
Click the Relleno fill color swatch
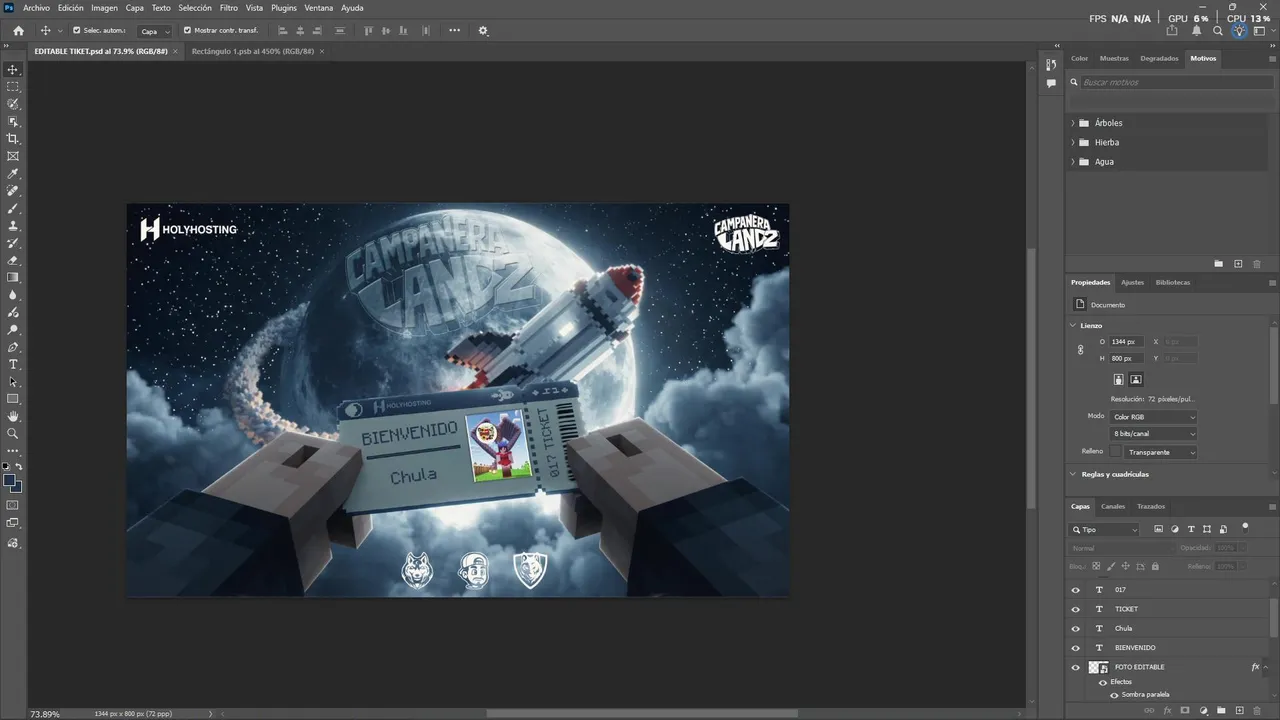(x=1115, y=452)
